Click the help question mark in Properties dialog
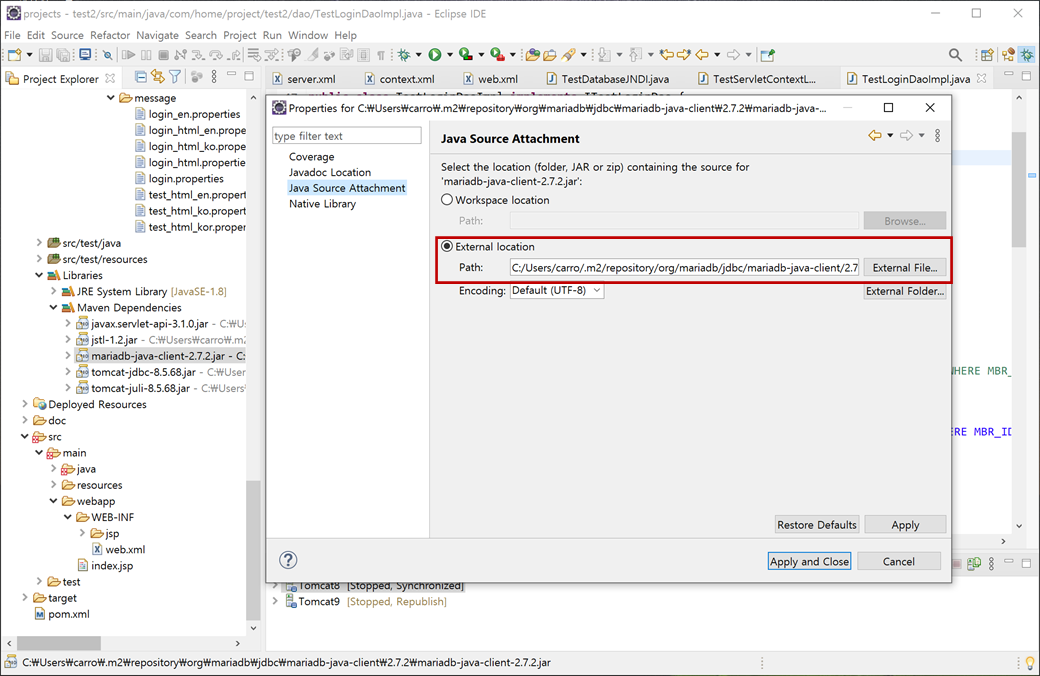Viewport: 1040px width, 676px height. [x=288, y=560]
